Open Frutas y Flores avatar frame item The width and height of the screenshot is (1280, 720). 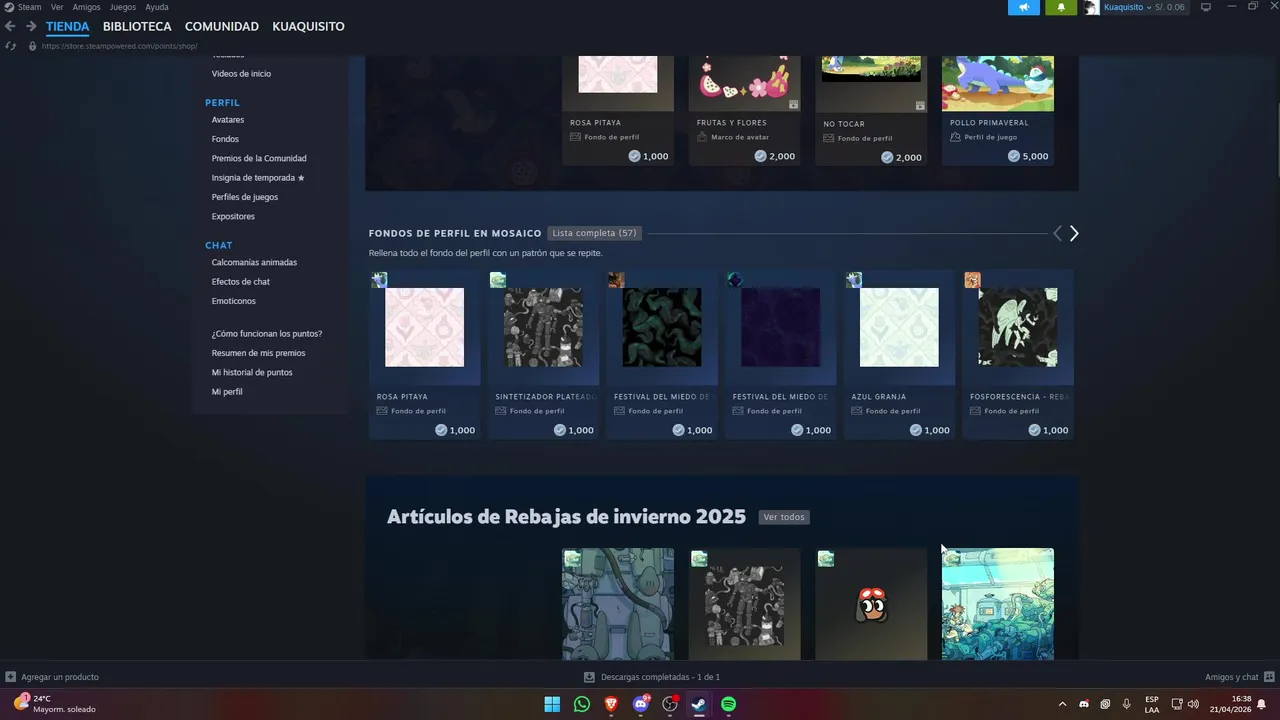tap(745, 110)
